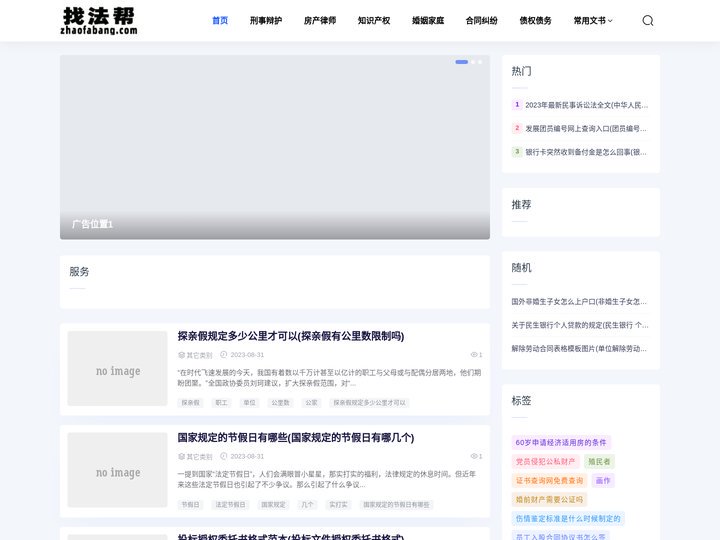Open random article 解除劳动合同表格模板图片

579,349
